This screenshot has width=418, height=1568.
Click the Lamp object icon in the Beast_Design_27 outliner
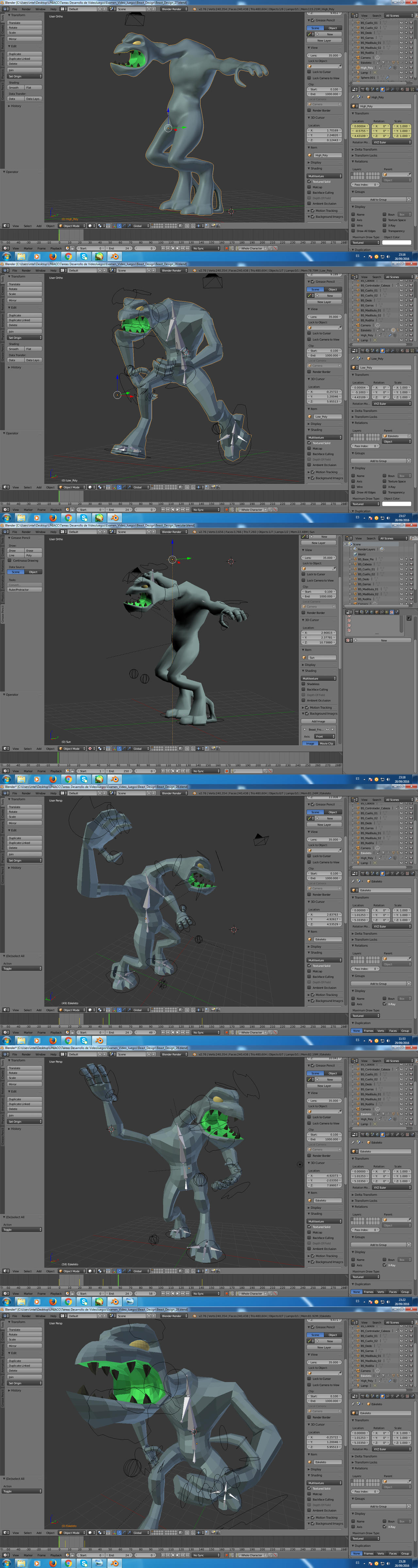click(x=358, y=73)
